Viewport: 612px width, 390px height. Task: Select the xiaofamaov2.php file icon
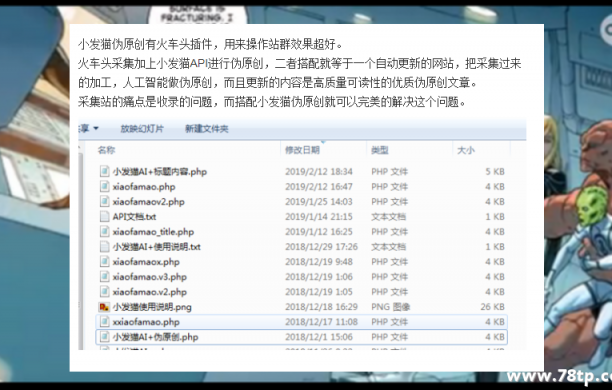tap(104, 201)
